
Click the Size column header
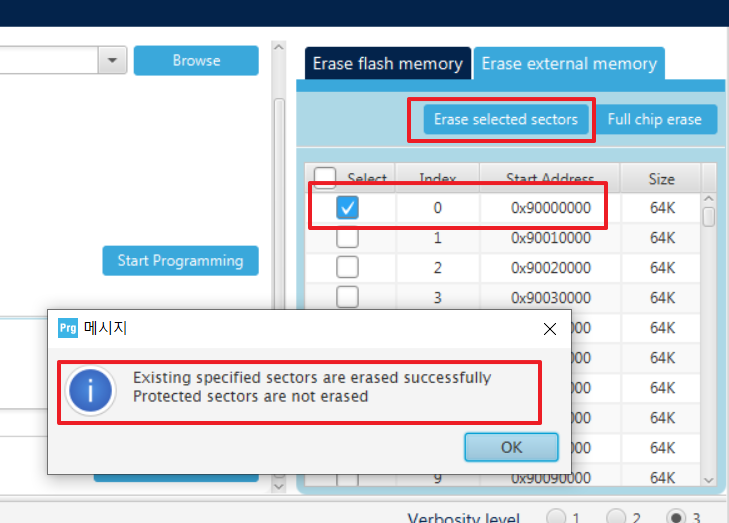pyautogui.click(x=661, y=179)
